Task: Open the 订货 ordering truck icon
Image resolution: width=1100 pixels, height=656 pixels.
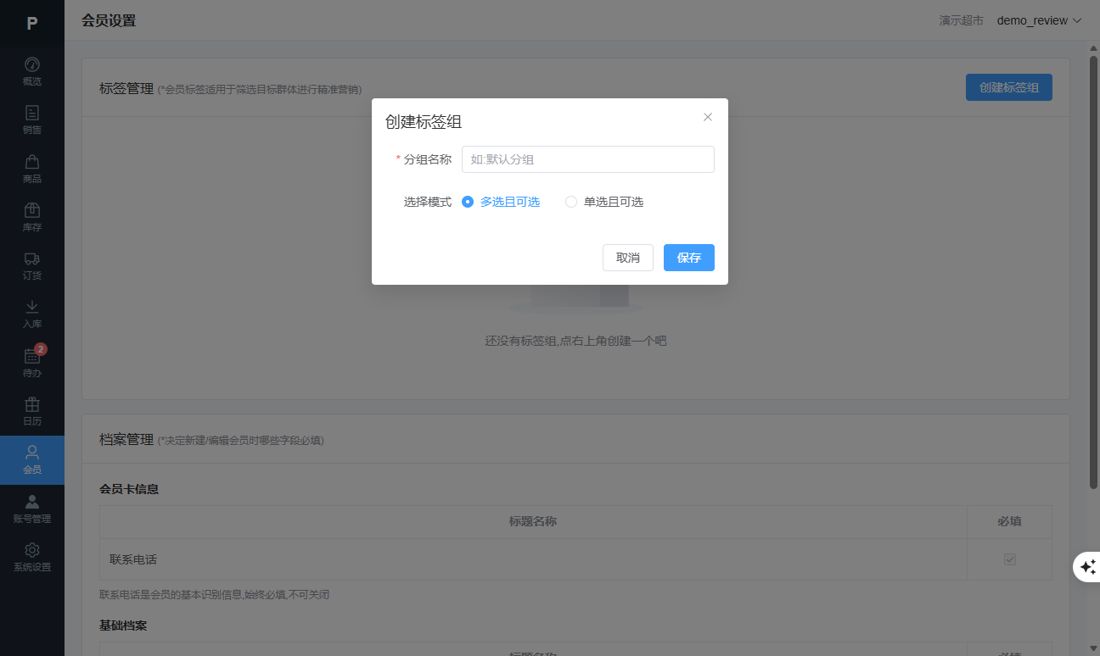Action: coord(32,265)
